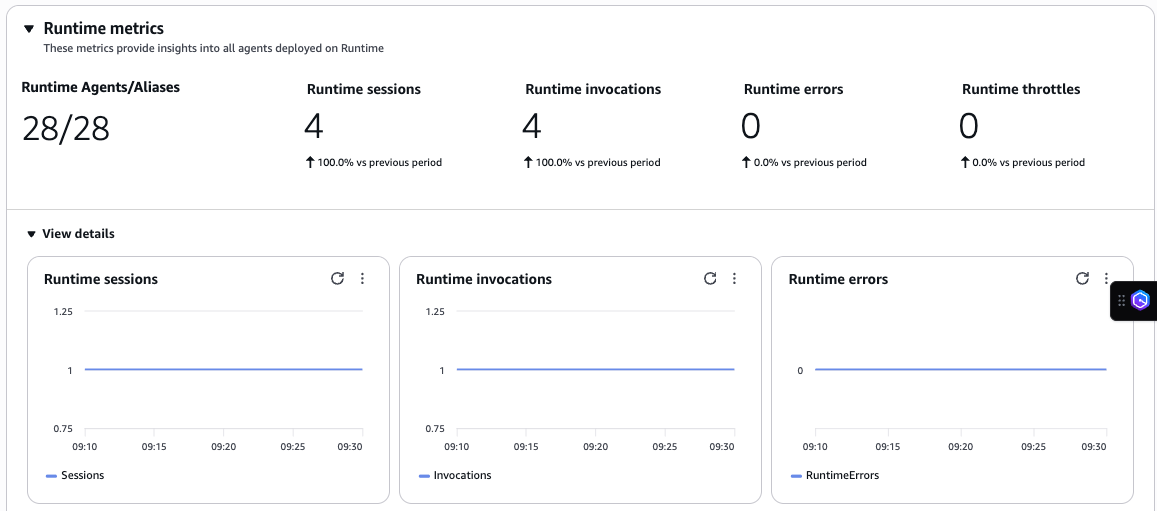The image size is (1157, 511).
Task: Click the Runtime invocations summary count
Action: [532, 126]
